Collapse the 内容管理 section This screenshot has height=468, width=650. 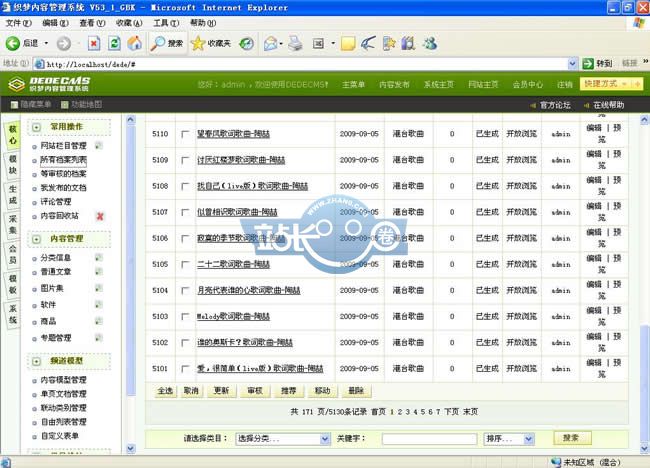[36, 239]
